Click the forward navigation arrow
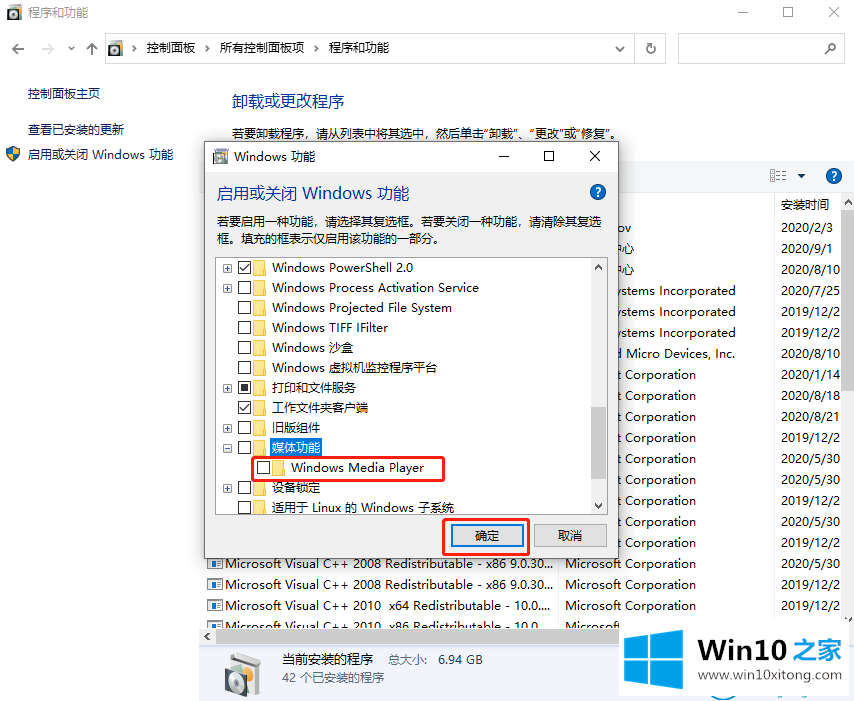854x701 pixels. pyautogui.click(x=48, y=49)
